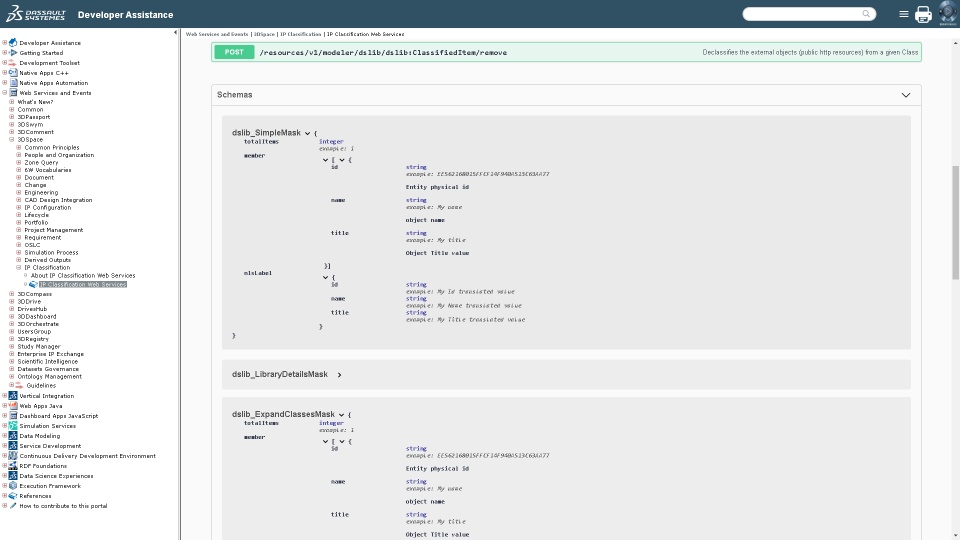Viewport: 960px width, 540px height.
Task: Open the CAD Design Integration item
Action: (58, 200)
